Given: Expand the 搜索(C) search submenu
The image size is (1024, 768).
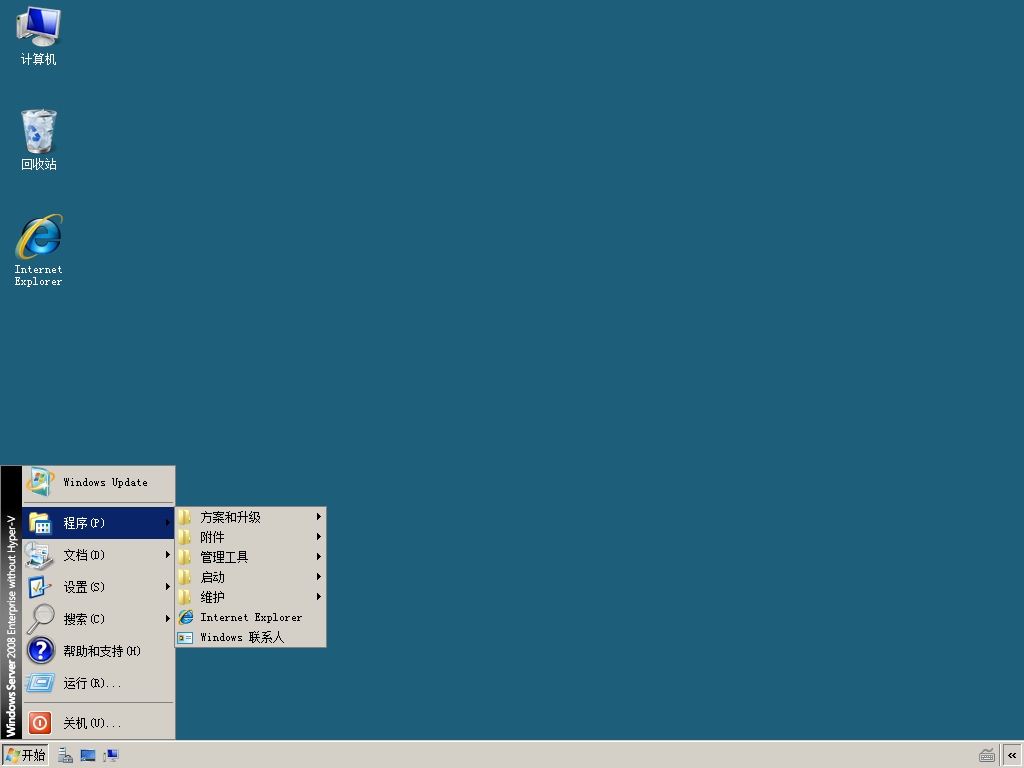Looking at the screenshot, I should click(x=99, y=619).
